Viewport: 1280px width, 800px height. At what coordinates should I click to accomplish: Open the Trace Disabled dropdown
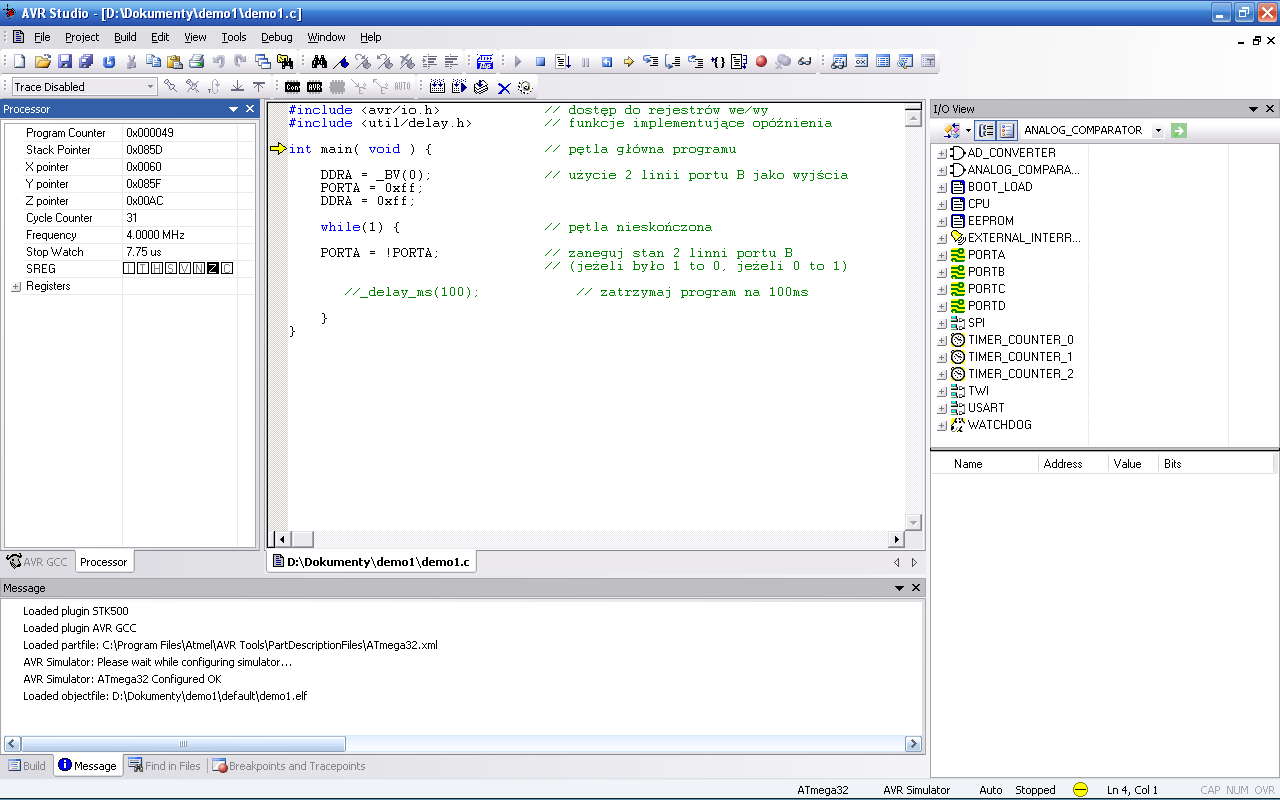[151, 87]
